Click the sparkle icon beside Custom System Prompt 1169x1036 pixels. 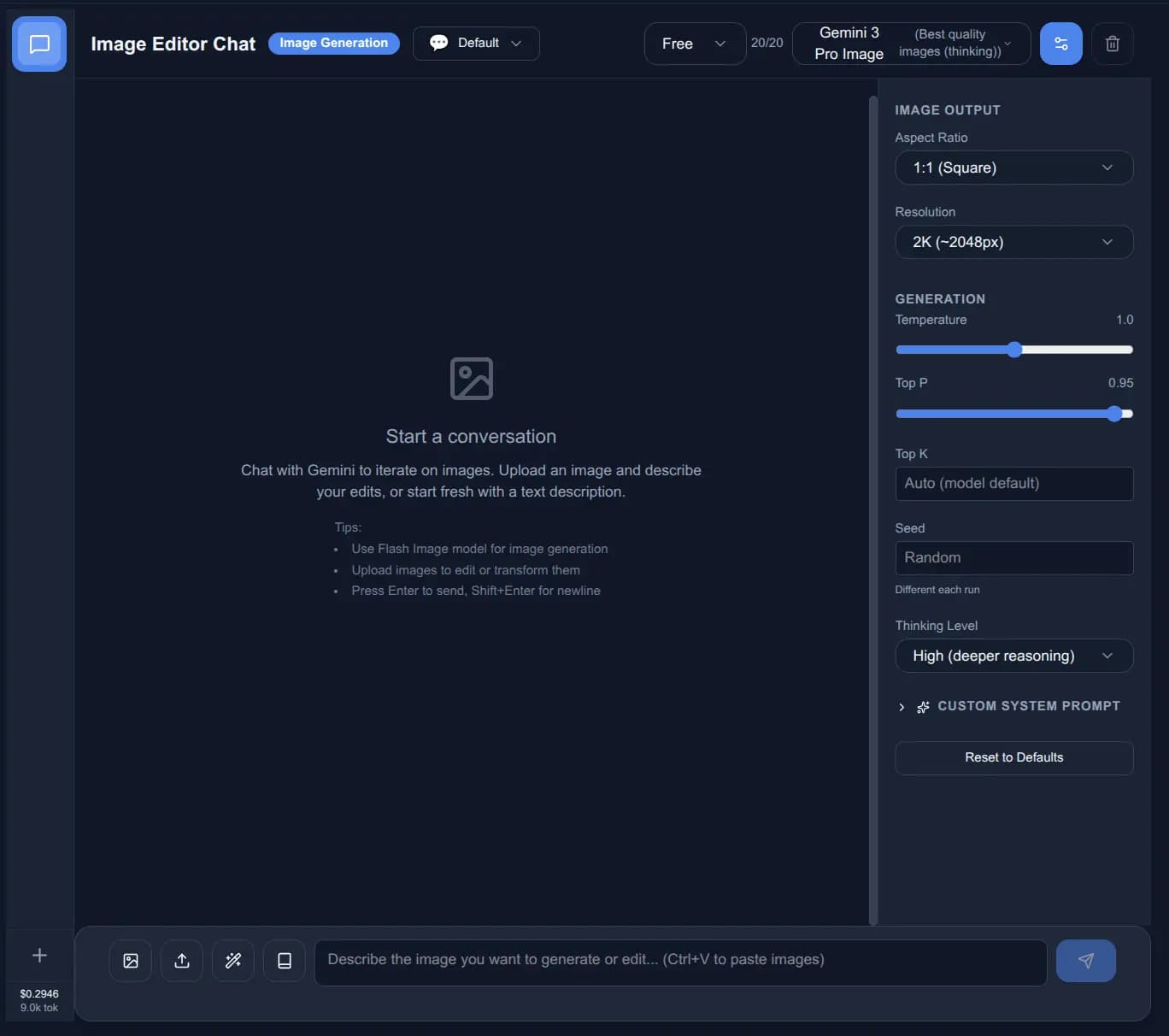[x=922, y=707]
